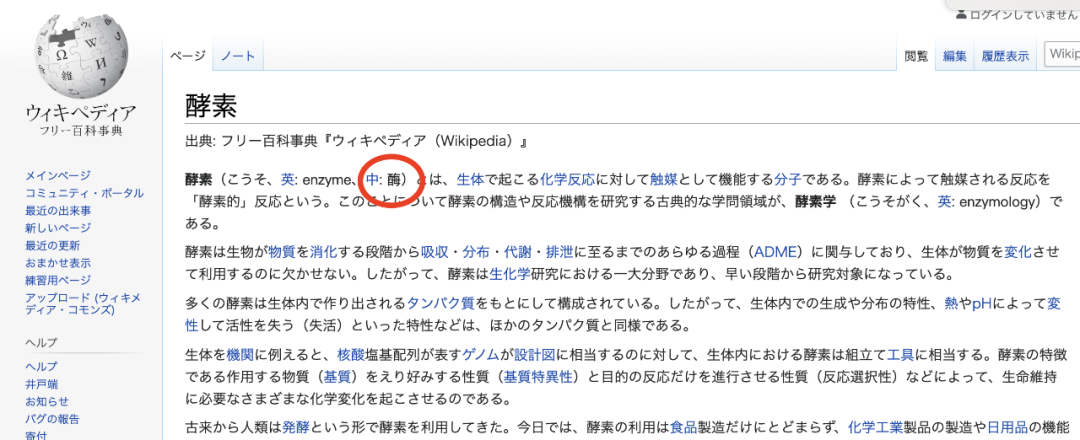The height and width of the screenshot is (440, 1080).
Task: Follow the 工具 link
Action: [901, 355]
